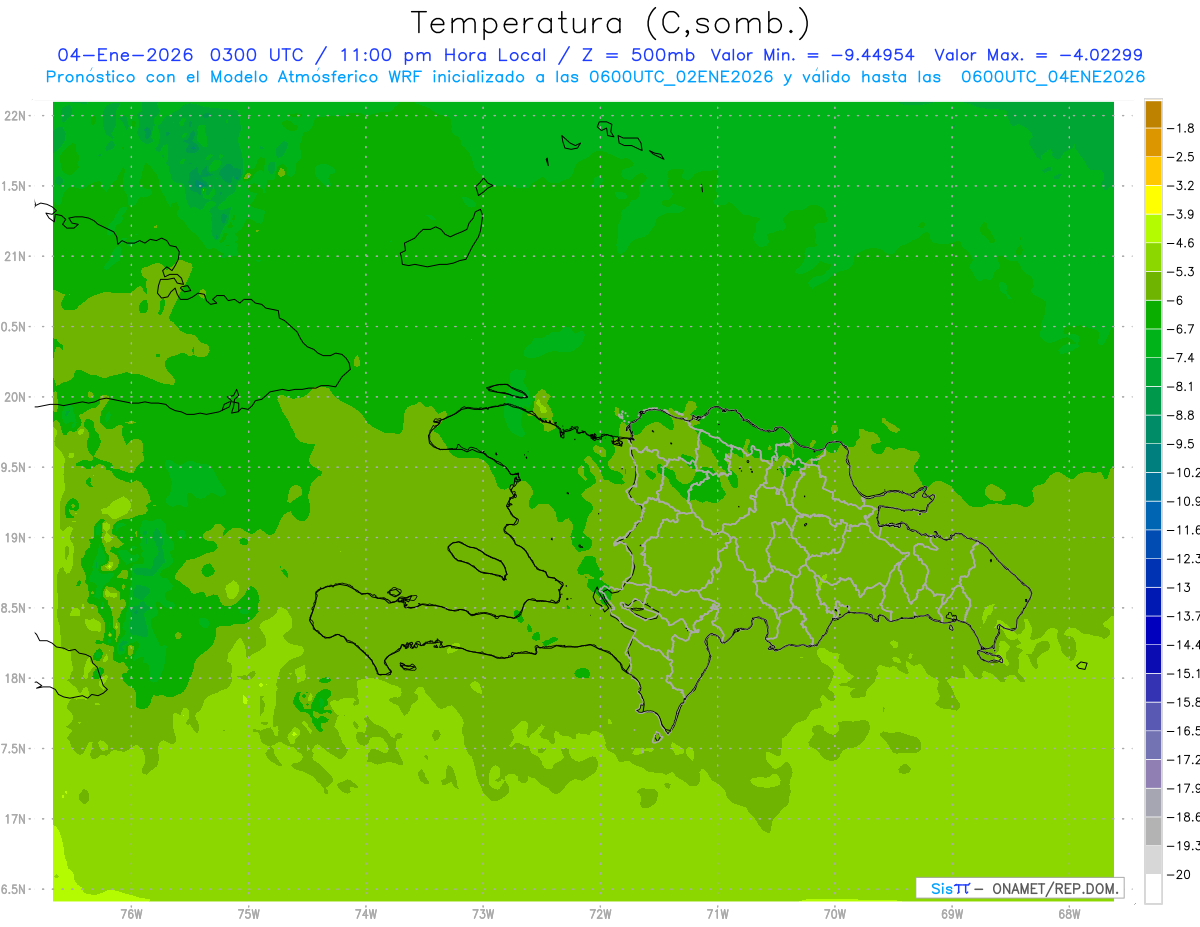Click the "-4.6" colorbar label
Screen dimensions: 1200x927
[1183, 243]
